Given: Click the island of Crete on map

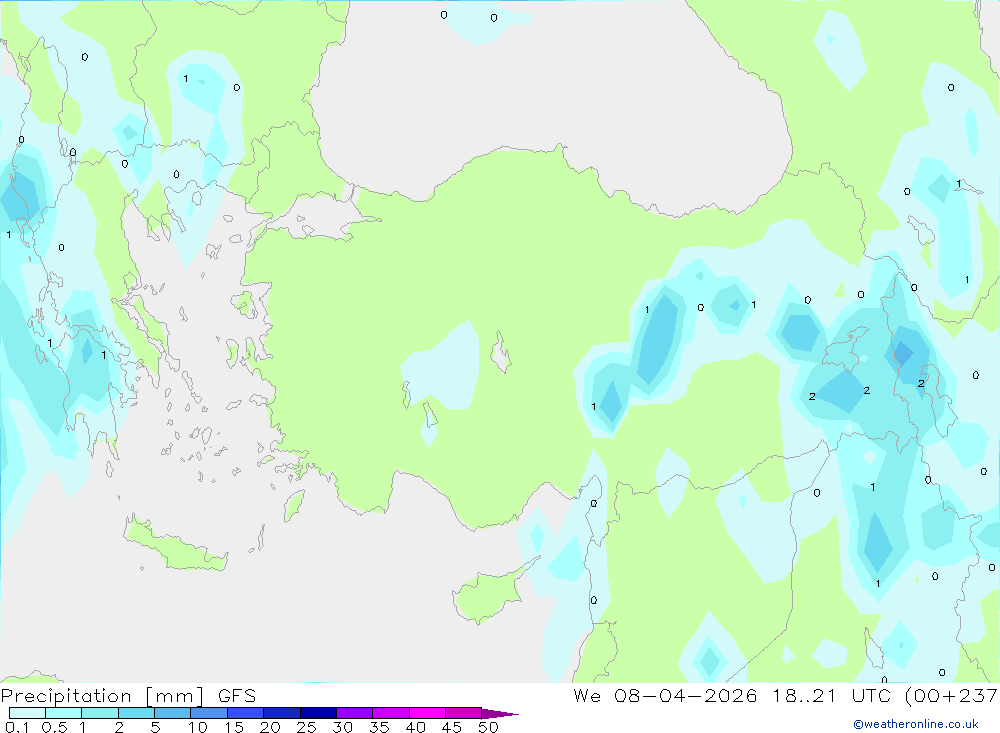Looking at the screenshot, I should (x=175, y=546).
